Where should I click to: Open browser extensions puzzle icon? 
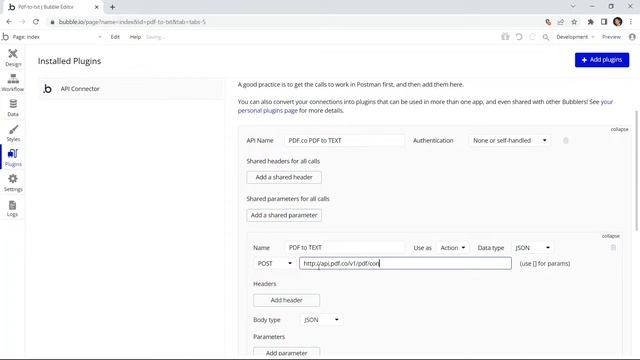point(591,22)
